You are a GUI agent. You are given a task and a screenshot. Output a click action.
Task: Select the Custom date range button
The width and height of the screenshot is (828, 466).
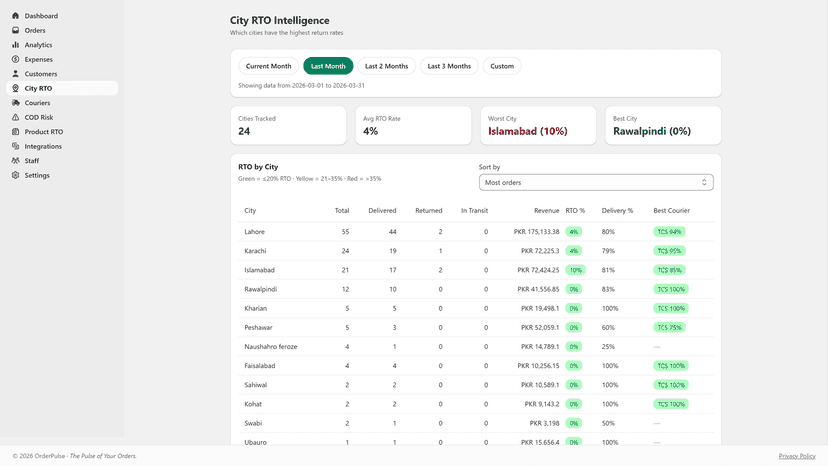click(502, 66)
